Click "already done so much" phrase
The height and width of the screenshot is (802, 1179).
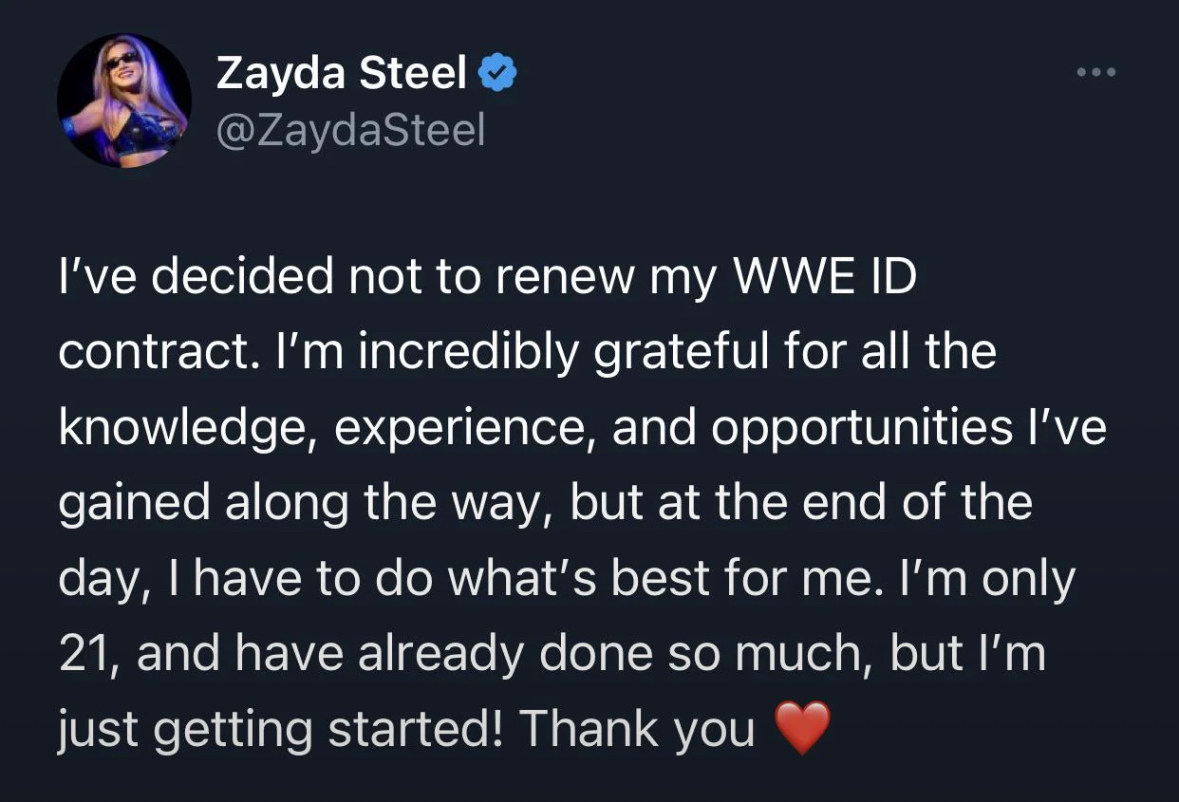tap(614, 653)
